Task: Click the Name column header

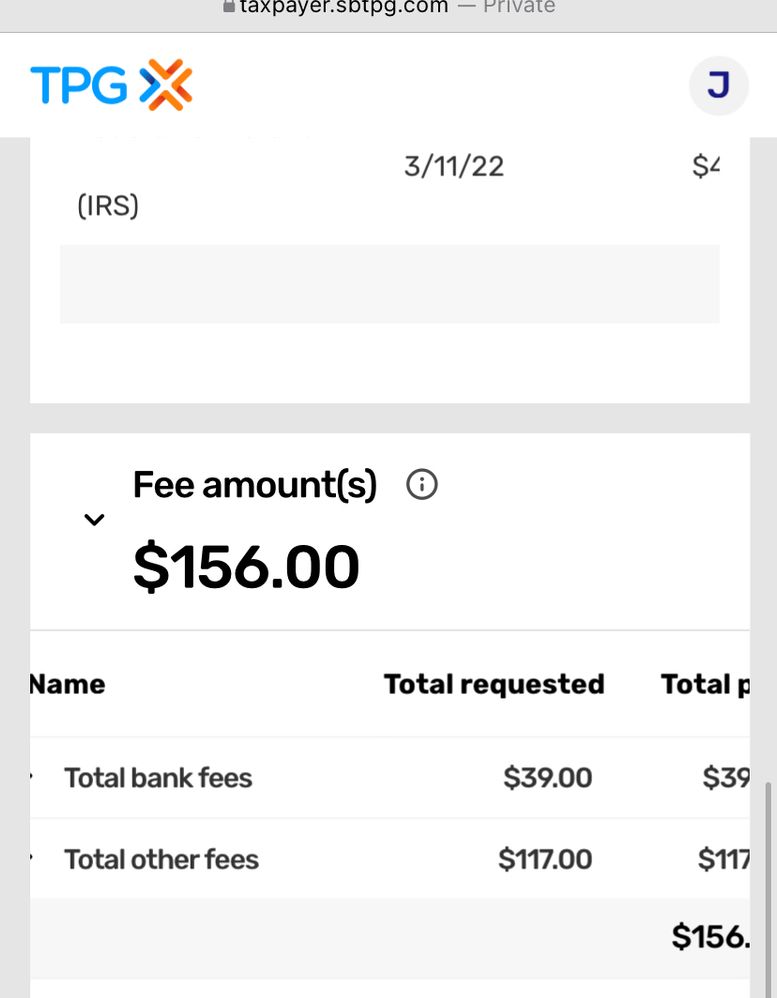Action: point(67,685)
